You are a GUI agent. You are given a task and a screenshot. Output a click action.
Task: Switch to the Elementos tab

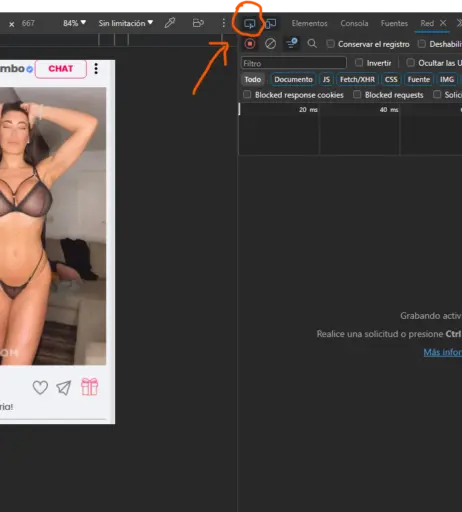tap(309, 23)
